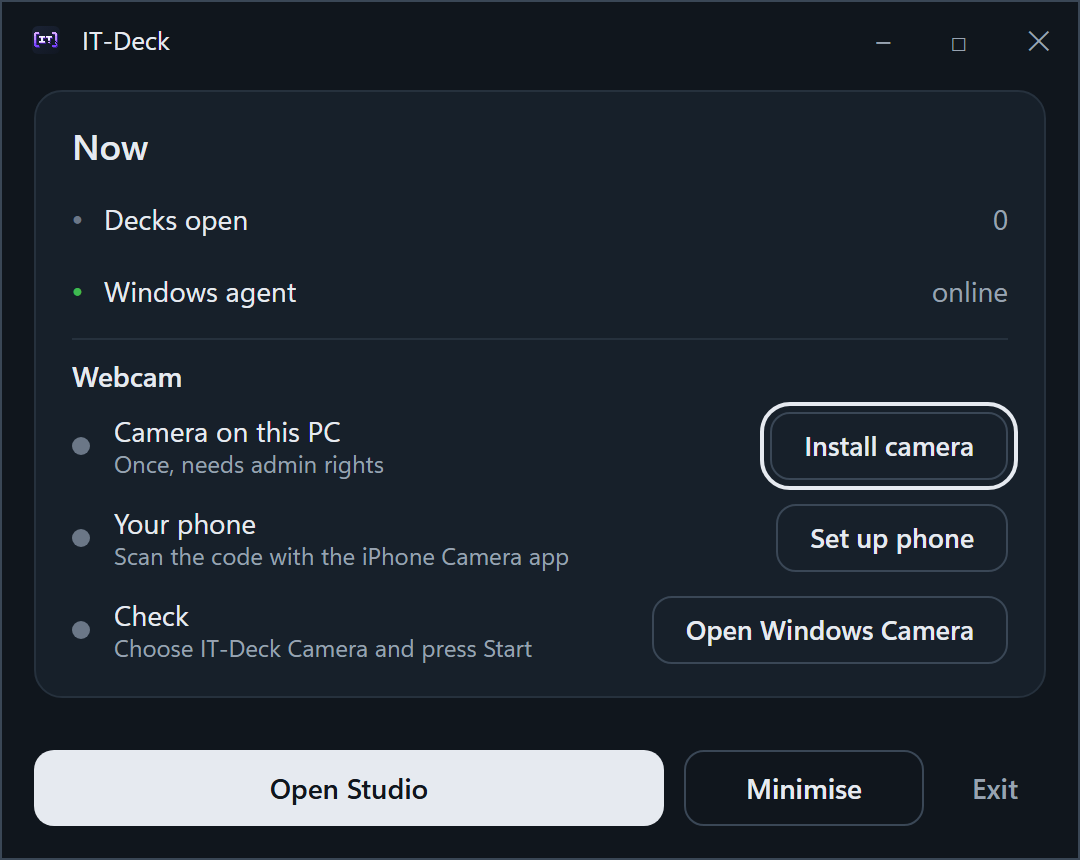Click the Minimise button
Image resolution: width=1080 pixels, height=860 pixels.
(804, 788)
